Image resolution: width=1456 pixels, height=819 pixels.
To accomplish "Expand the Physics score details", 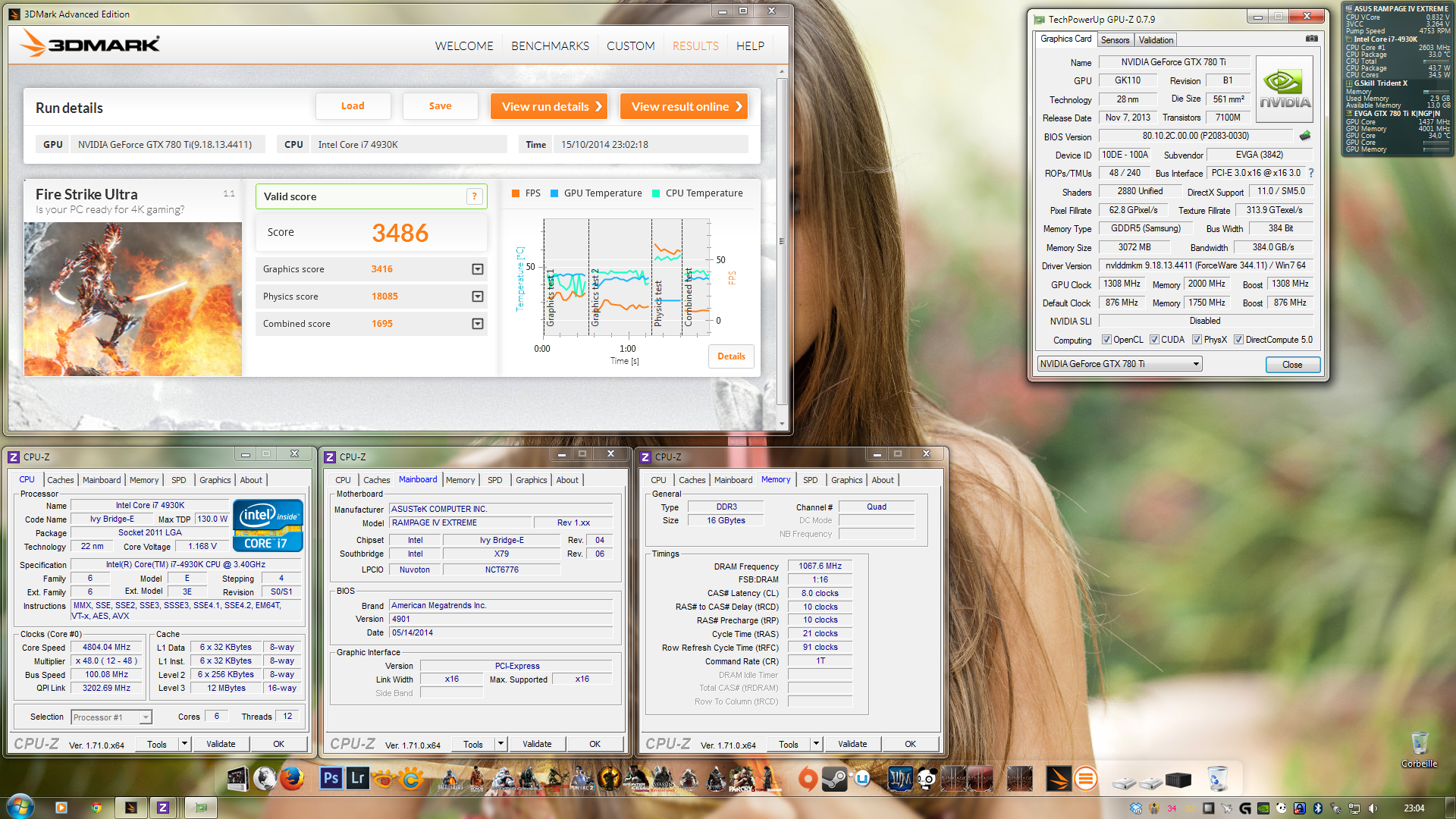I will pyautogui.click(x=478, y=297).
